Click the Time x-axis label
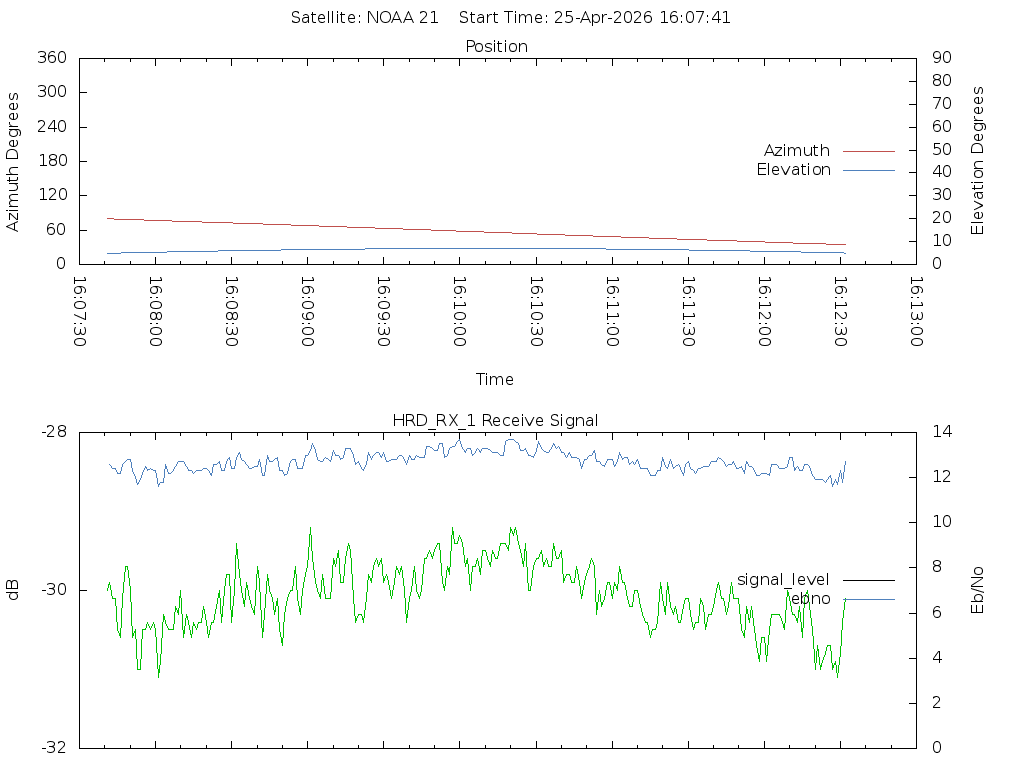The width and height of the screenshot is (1024, 768). click(x=495, y=380)
